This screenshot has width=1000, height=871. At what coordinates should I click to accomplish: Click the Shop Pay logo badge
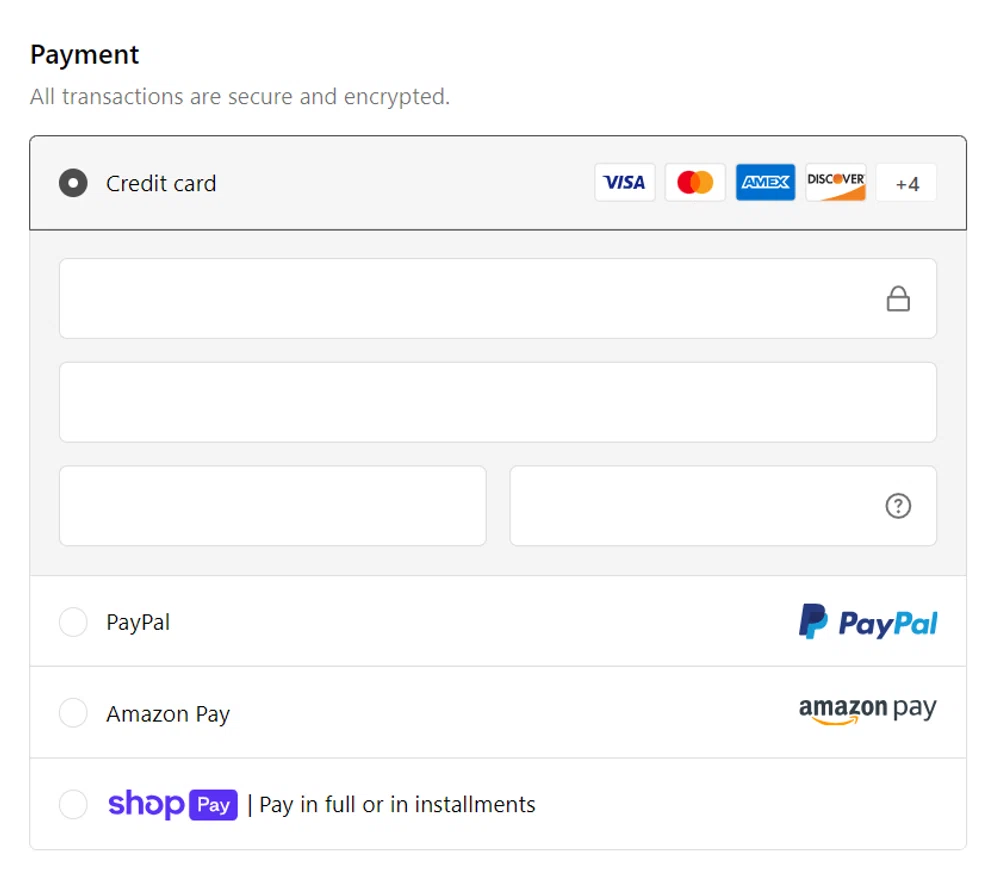click(173, 804)
